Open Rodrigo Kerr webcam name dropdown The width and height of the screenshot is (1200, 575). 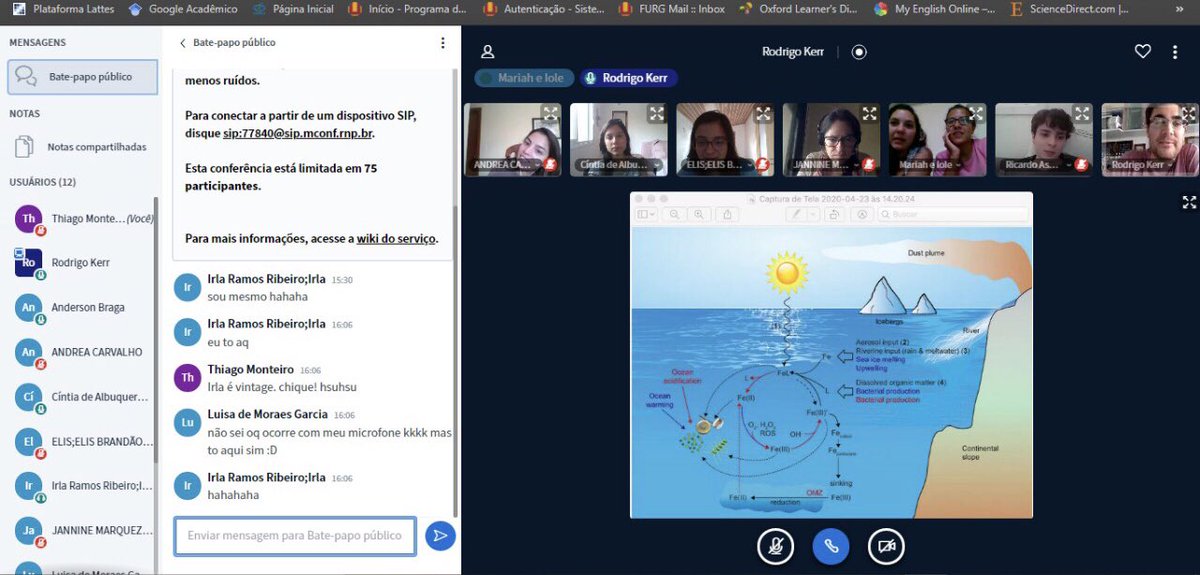pos(1144,165)
